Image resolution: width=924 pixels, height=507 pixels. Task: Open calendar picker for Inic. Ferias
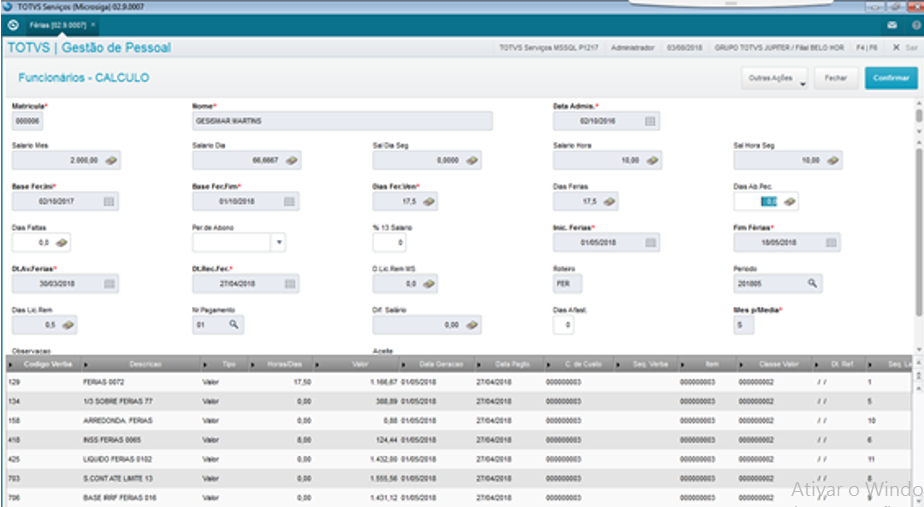(x=650, y=243)
